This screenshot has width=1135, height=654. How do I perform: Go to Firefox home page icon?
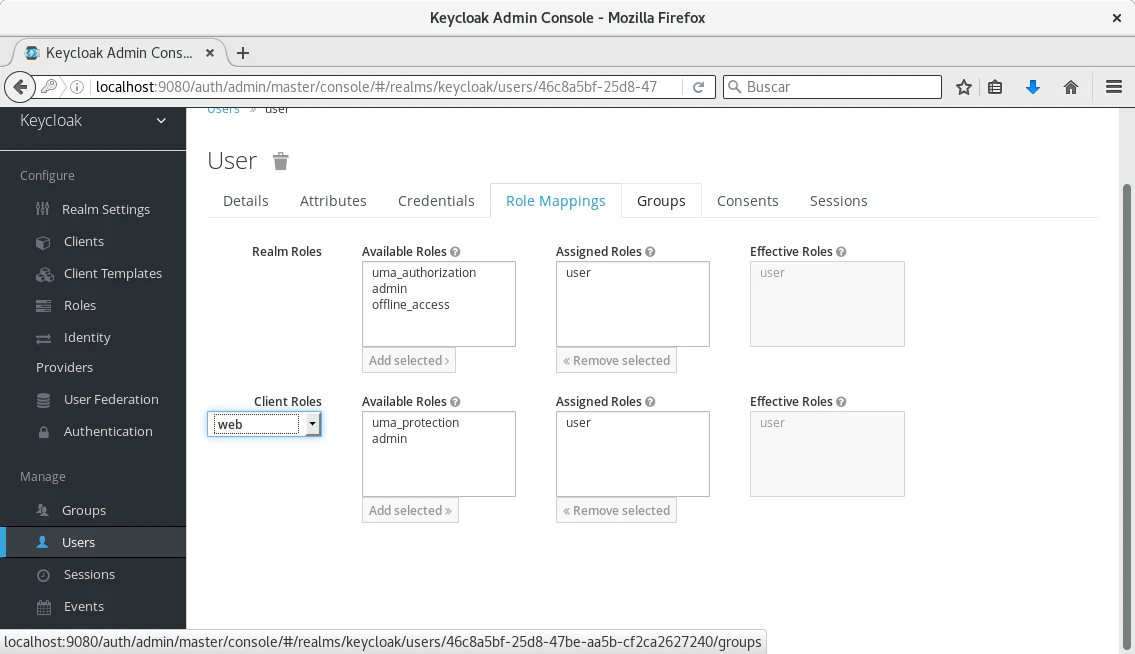pos(1071,87)
